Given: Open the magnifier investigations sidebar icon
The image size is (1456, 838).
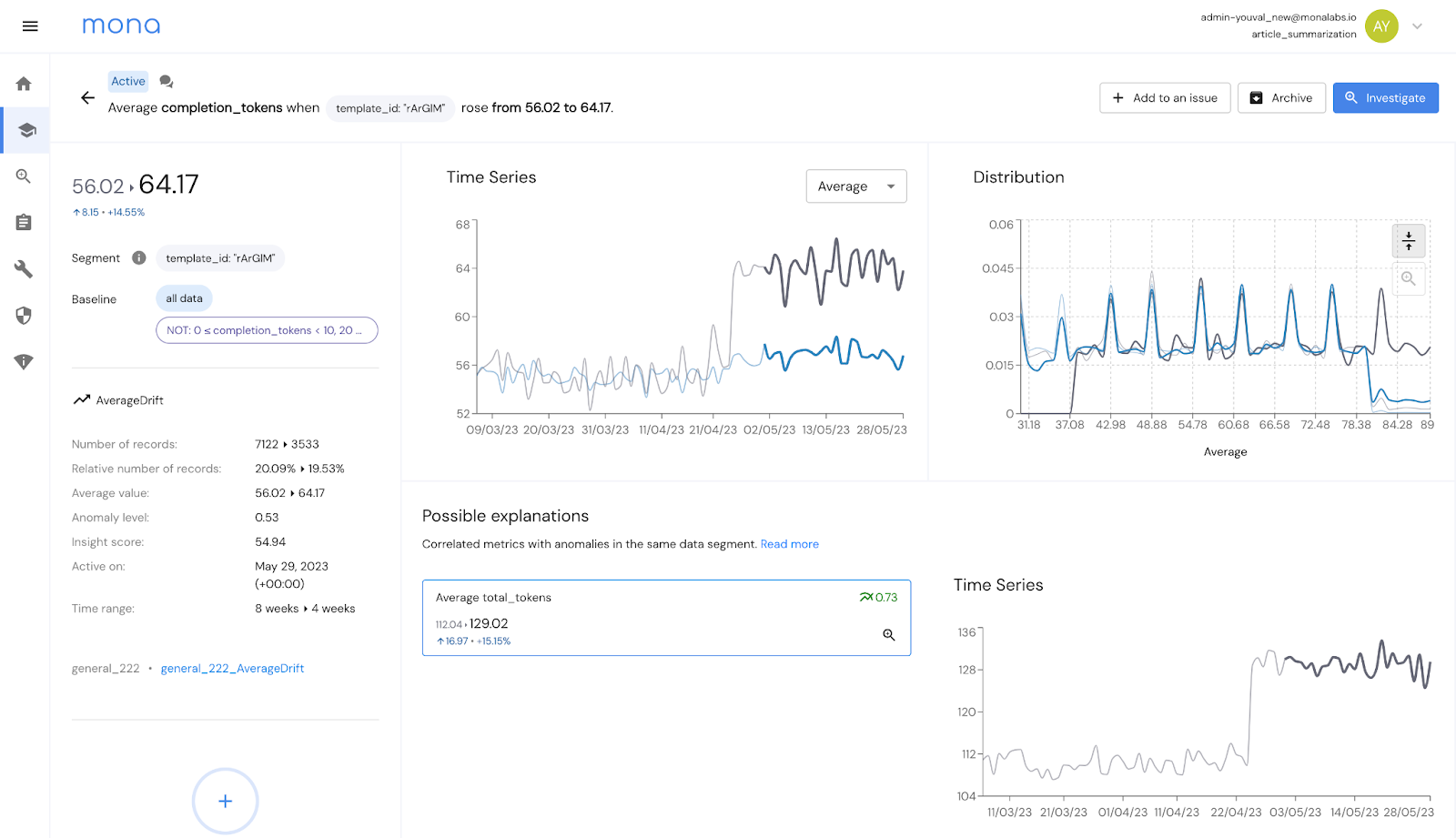Looking at the screenshot, I should tap(25, 177).
